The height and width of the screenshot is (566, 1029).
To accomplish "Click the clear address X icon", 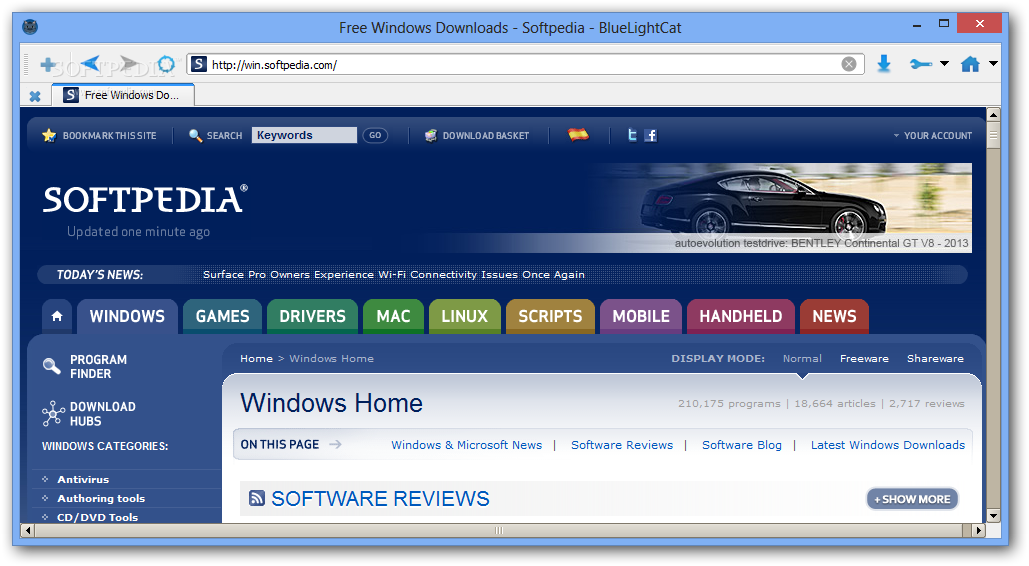I will click(849, 64).
